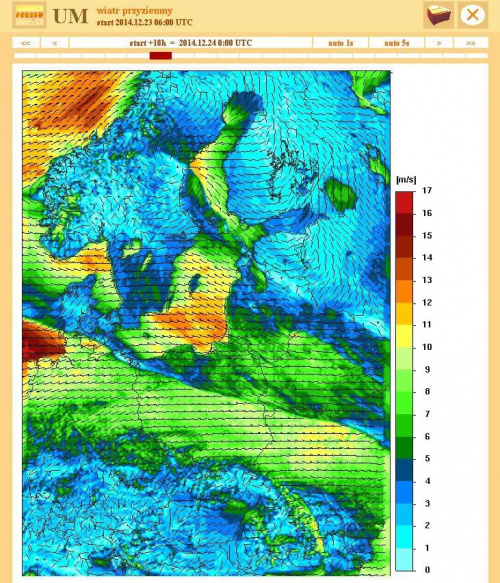The width and height of the screenshot is (500, 583).
Task: Select the first timeline segment
Action: click(x=25, y=56)
